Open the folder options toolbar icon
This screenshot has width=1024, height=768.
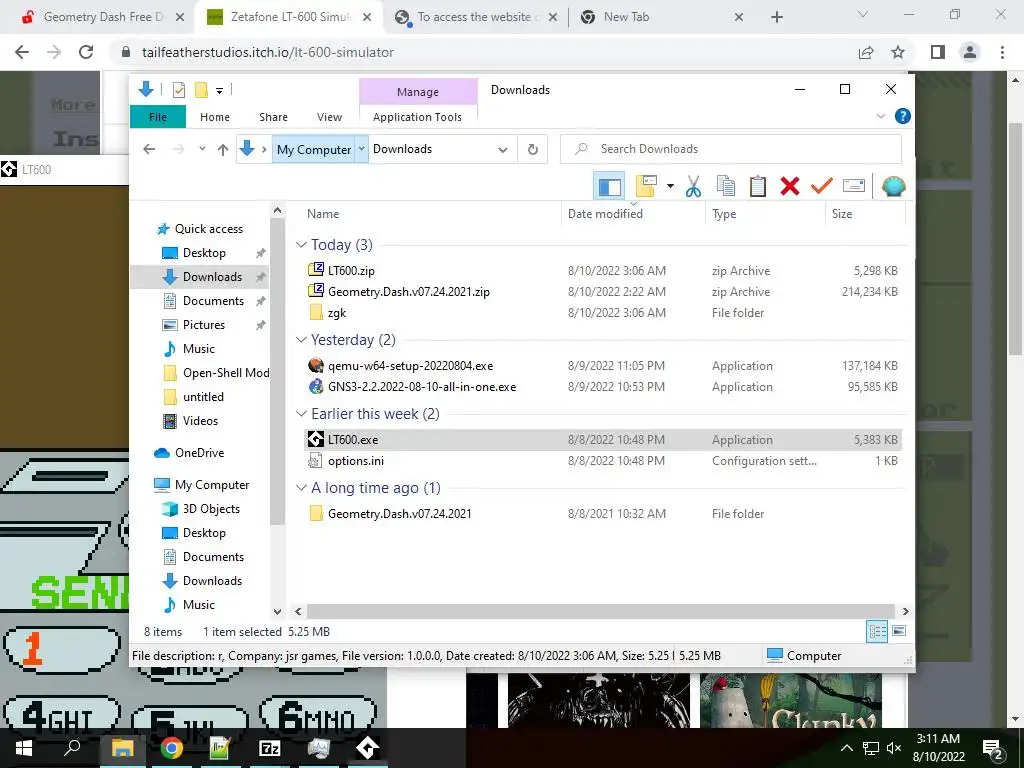tap(646, 187)
